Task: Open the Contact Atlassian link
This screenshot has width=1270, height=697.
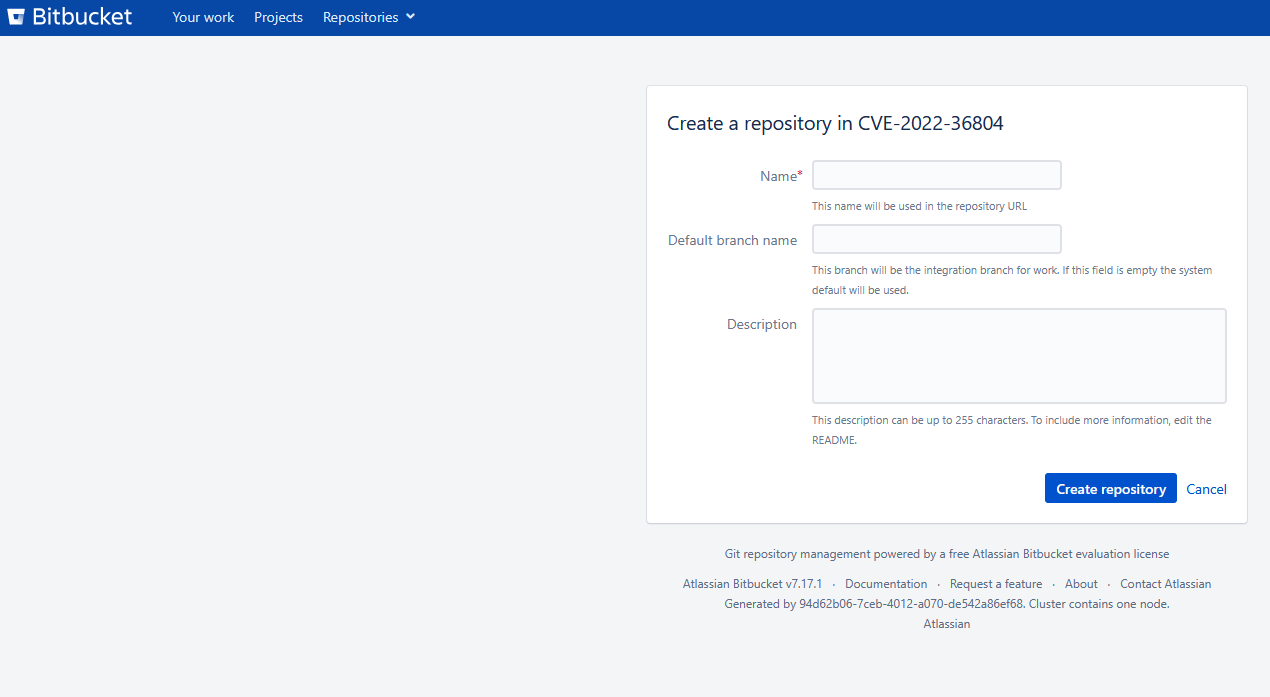Action: 1165,584
